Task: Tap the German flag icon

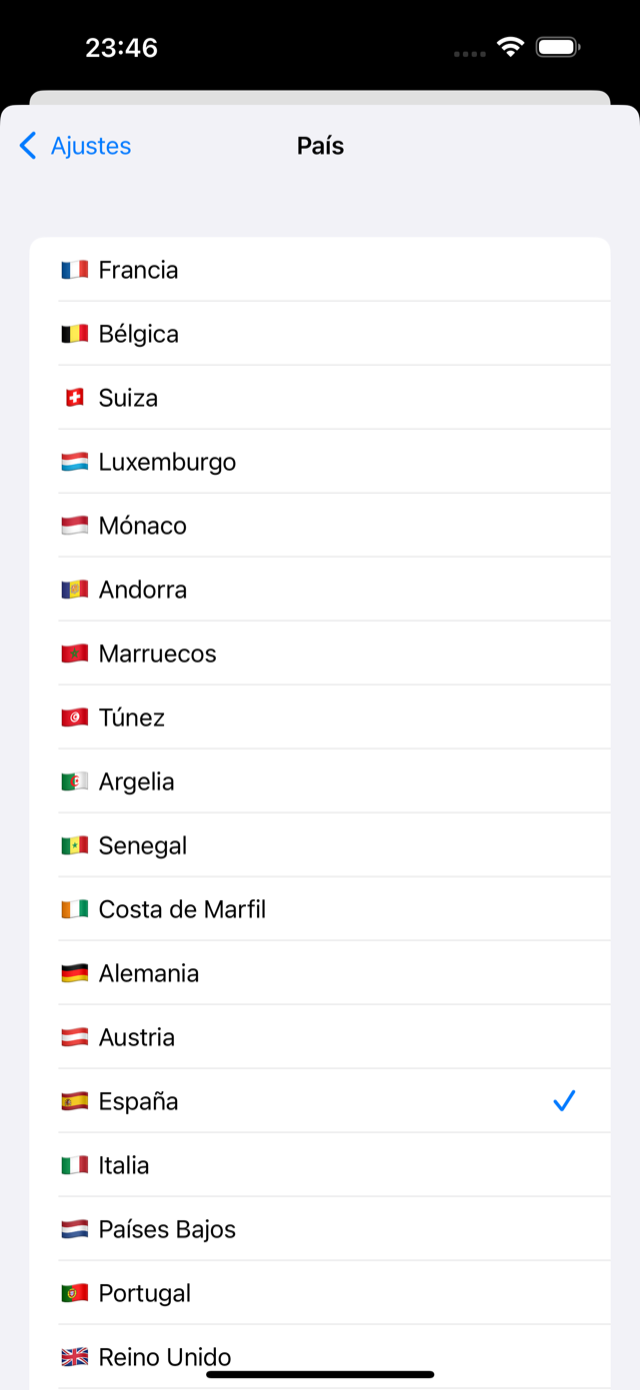Action: 74,974
